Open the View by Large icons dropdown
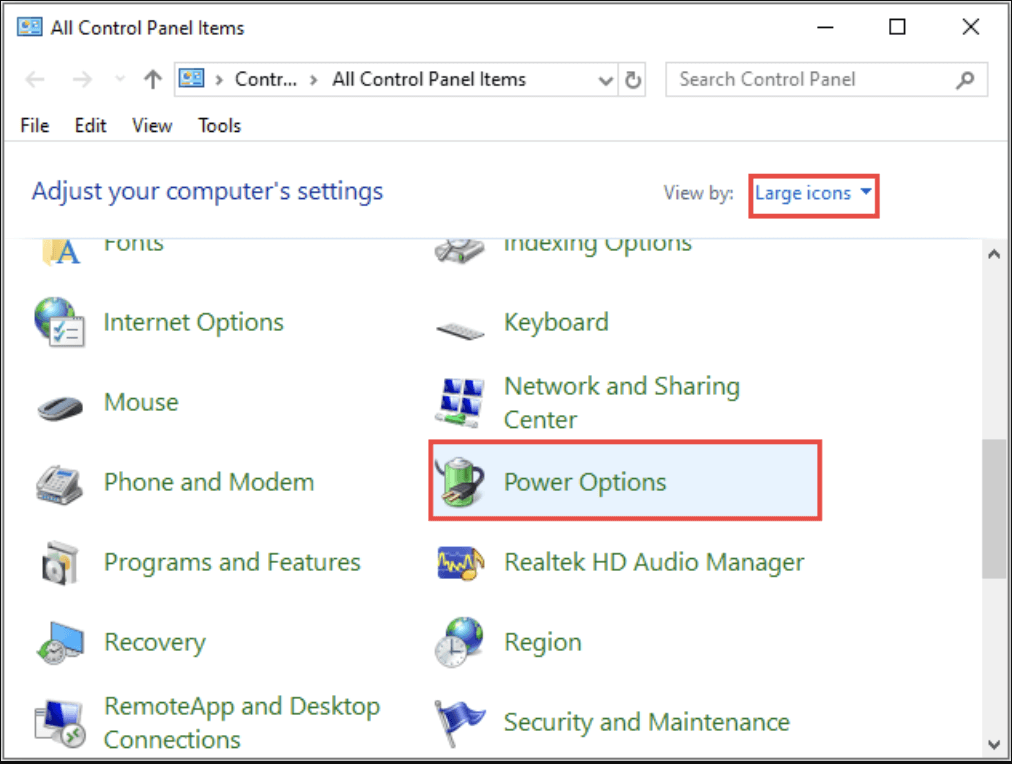Viewport: 1012px width, 764px height. pyautogui.click(x=811, y=193)
